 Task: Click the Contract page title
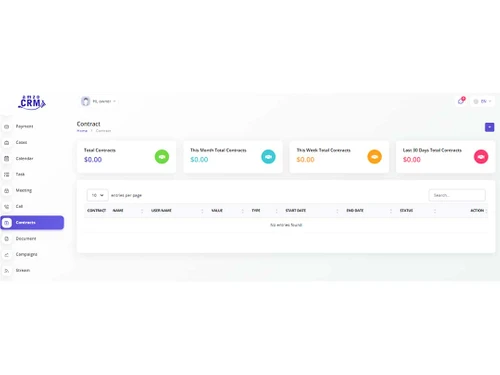pos(88,124)
